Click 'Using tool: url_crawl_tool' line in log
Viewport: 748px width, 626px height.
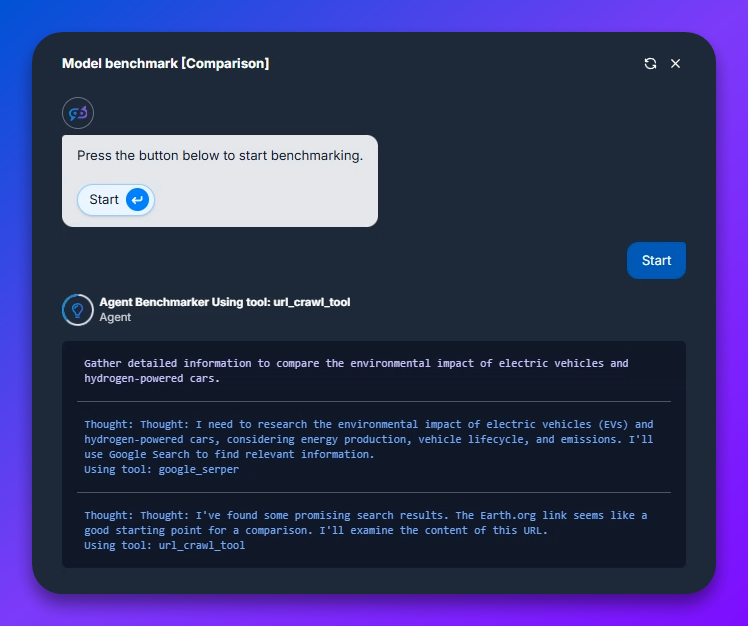coord(164,546)
